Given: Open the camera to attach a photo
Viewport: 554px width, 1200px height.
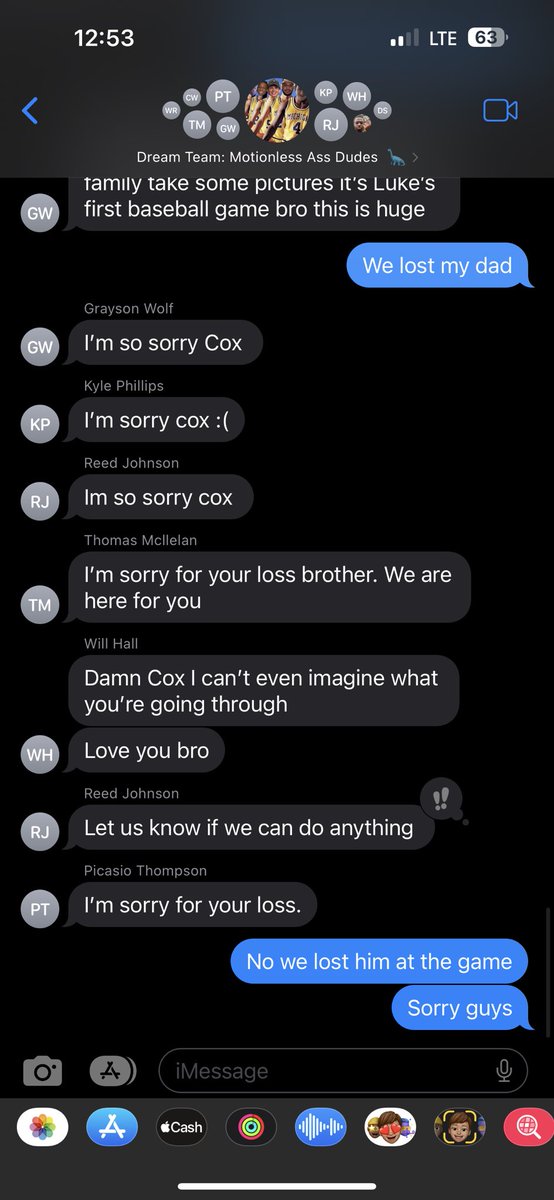Looking at the screenshot, I should click(x=42, y=1071).
